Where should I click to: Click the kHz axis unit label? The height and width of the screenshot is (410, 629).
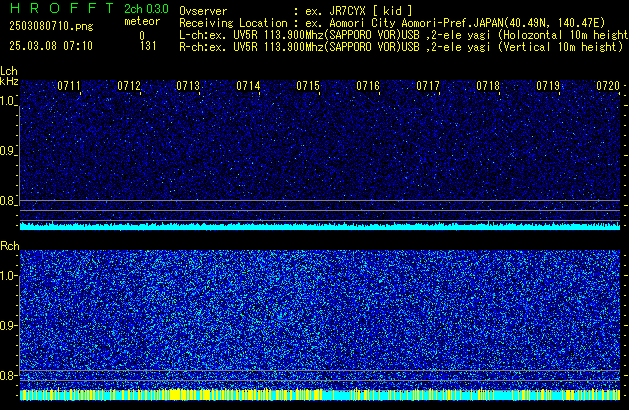click(9, 81)
